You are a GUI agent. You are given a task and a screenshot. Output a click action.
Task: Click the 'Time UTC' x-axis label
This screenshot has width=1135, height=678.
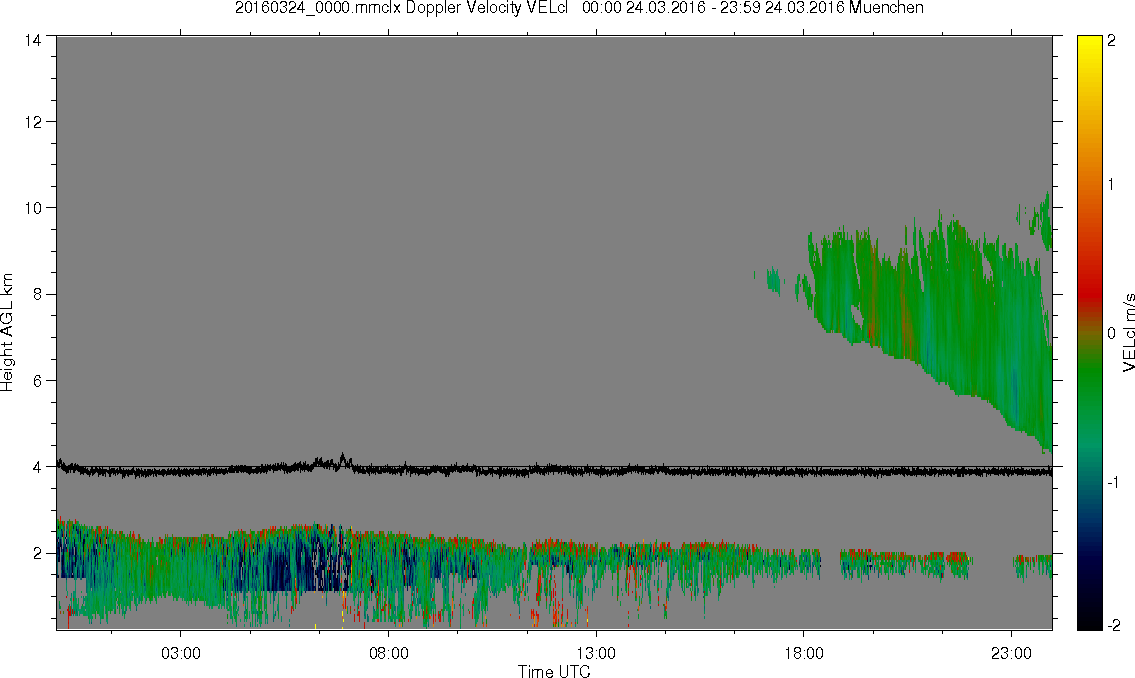[554, 671]
